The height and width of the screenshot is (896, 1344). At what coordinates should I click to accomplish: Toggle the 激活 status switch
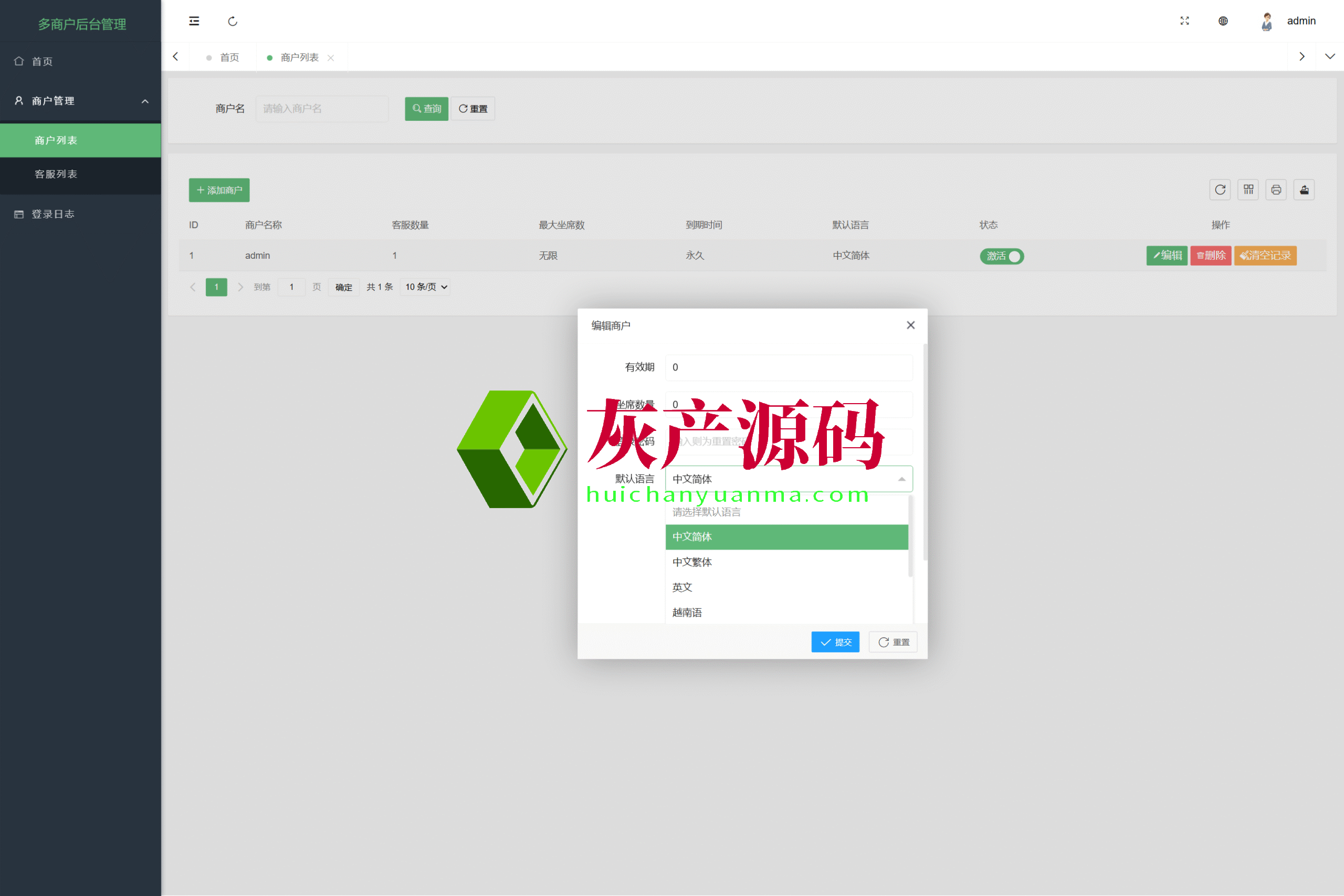click(1002, 256)
